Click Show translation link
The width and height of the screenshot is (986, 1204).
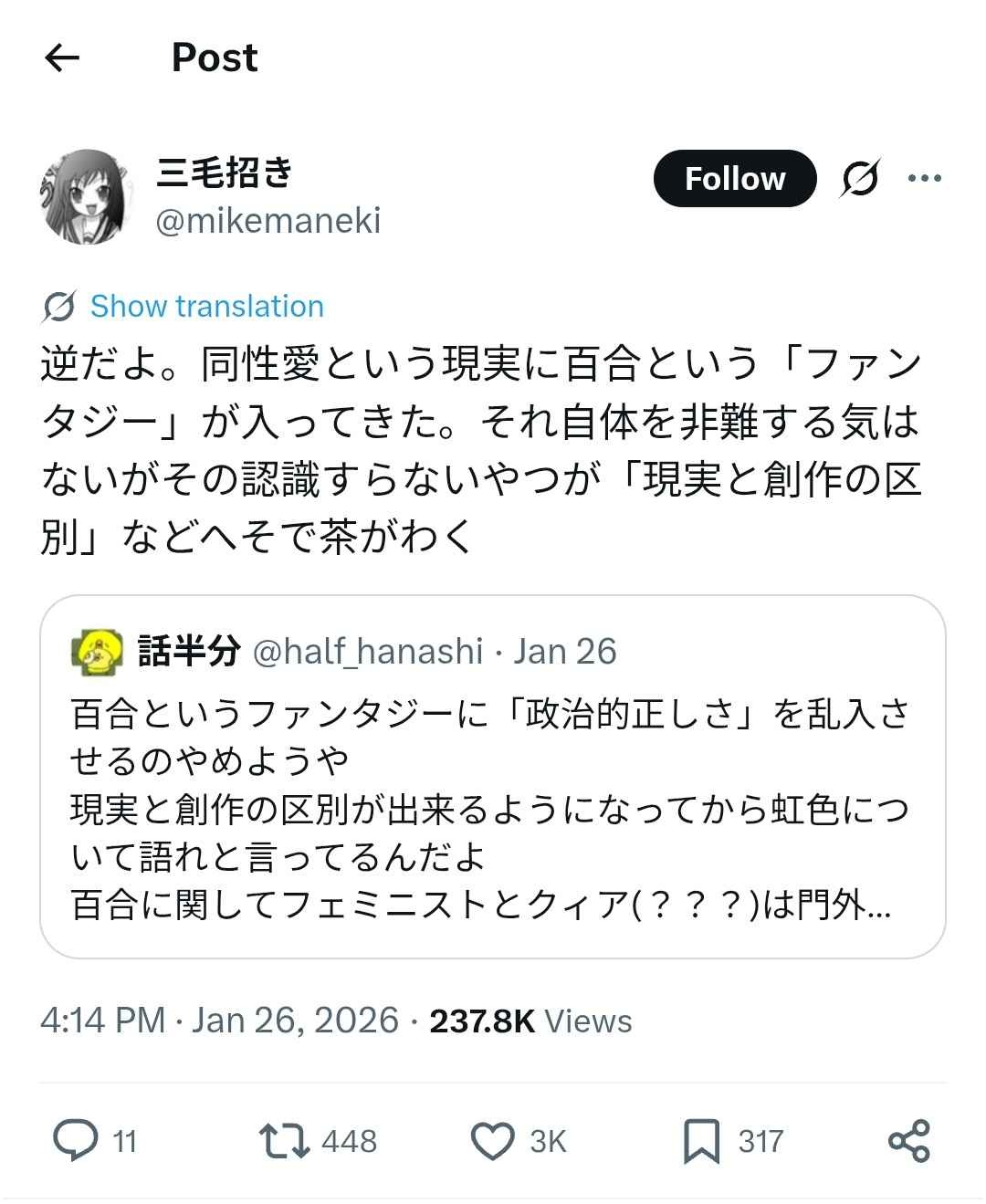(x=206, y=306)
